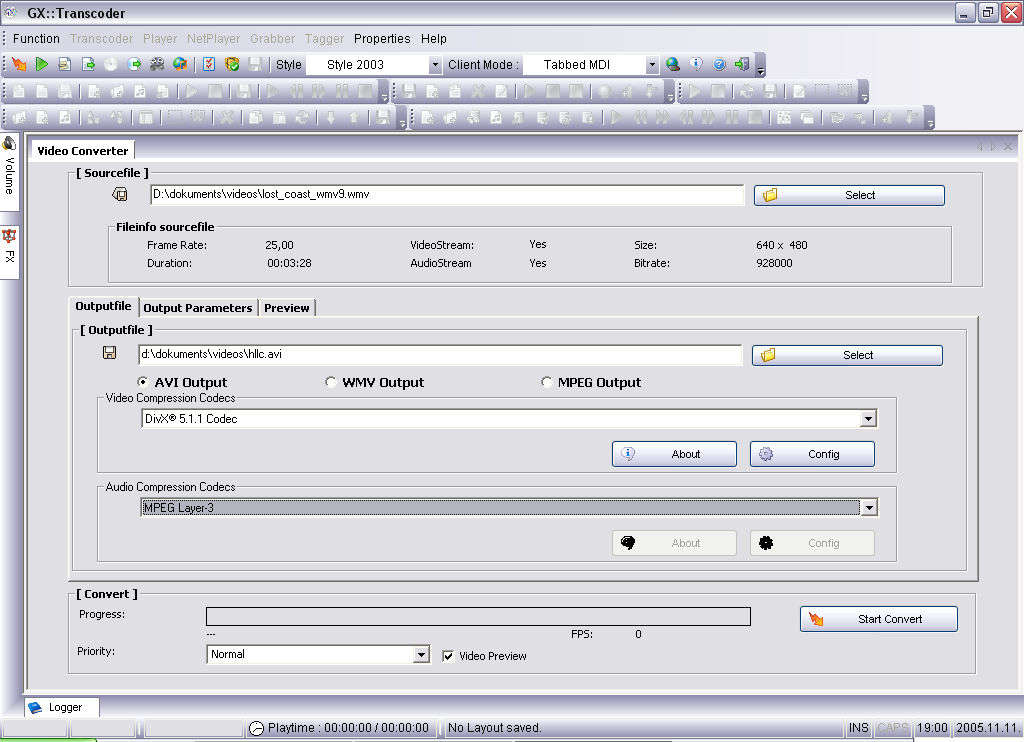Expand the Video Compression Codecs dropdown
This screenshot has height=742, width=1024.
[x=867, y=419]
